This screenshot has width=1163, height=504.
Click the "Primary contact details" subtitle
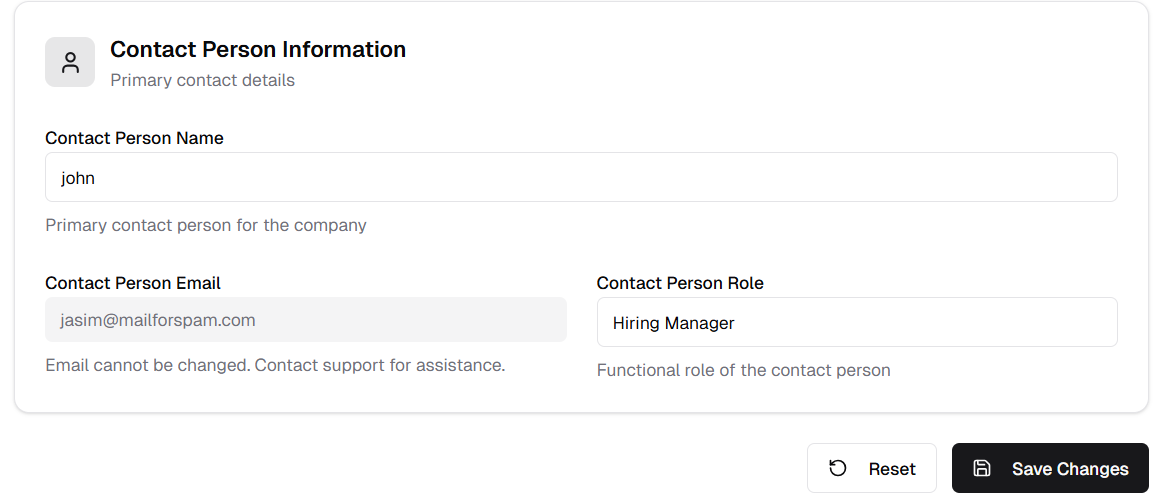coord(202,80)
